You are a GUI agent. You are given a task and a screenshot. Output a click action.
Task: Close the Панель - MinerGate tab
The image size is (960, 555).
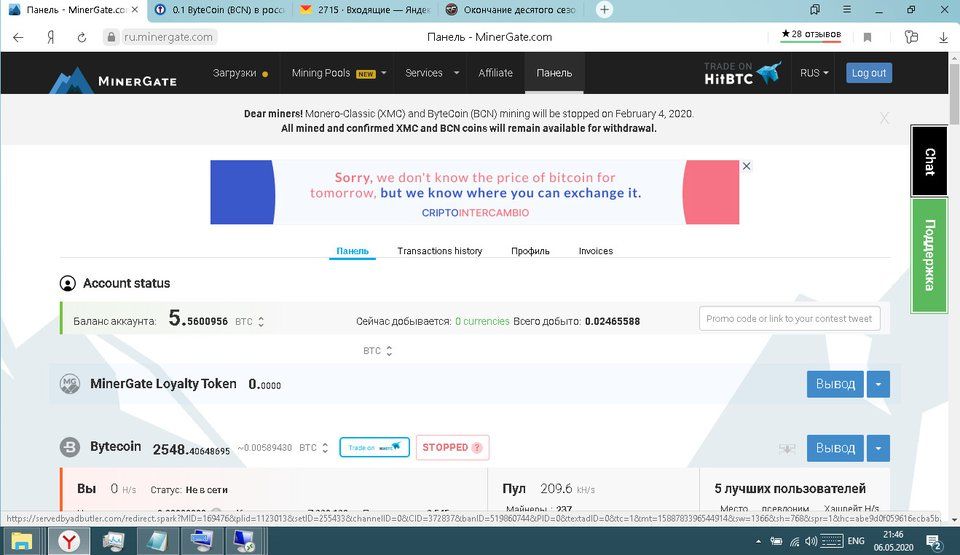(135, 10)
